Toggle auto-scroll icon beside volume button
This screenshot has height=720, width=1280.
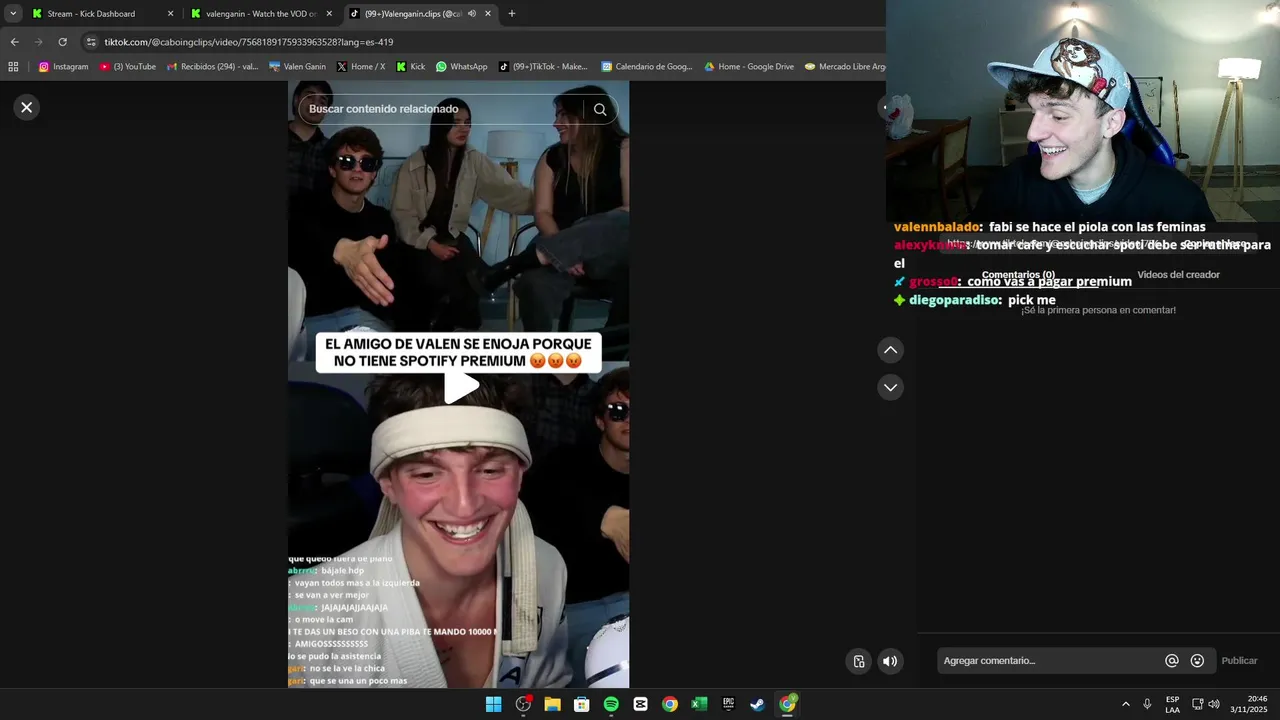(x=859, y=661)
